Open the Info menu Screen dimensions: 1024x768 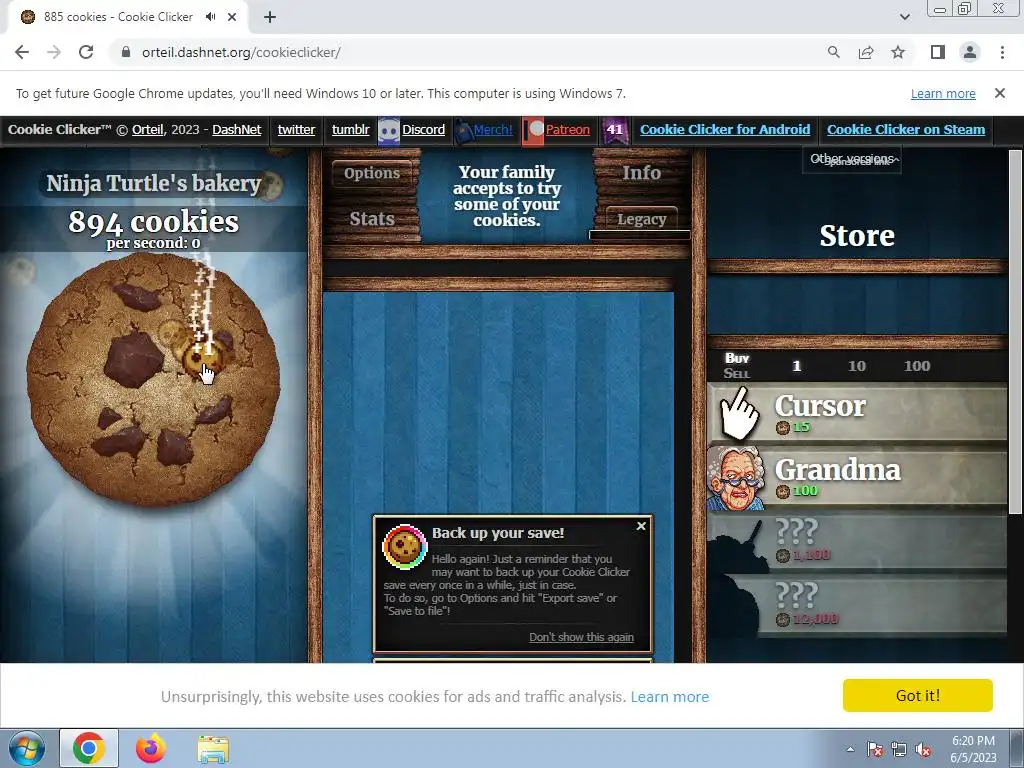[641, 173]
